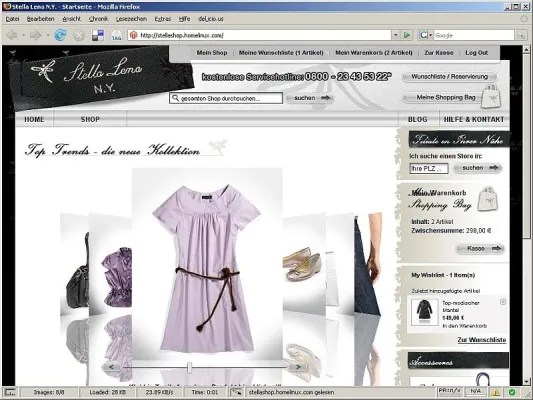Click the browser Back arrow button
Viewport: 533px width, 400px height.
pos(12,35)
